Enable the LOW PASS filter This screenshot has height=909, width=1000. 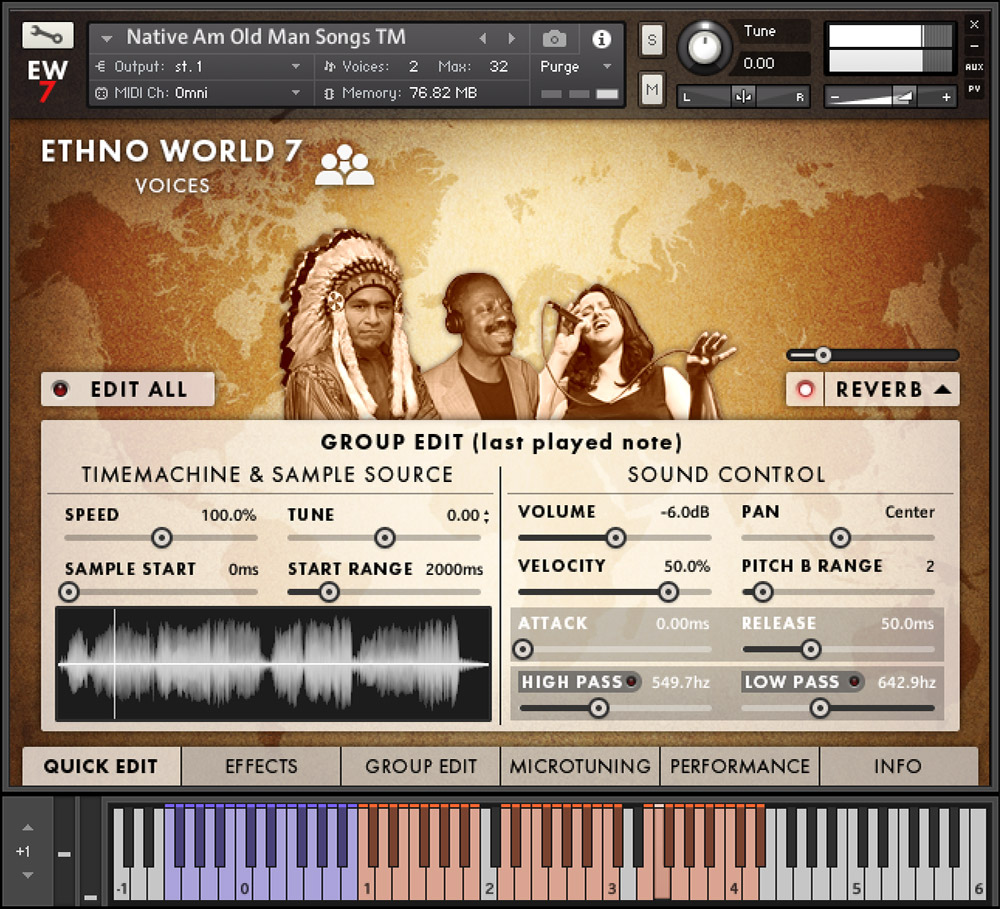coord(855,682)
